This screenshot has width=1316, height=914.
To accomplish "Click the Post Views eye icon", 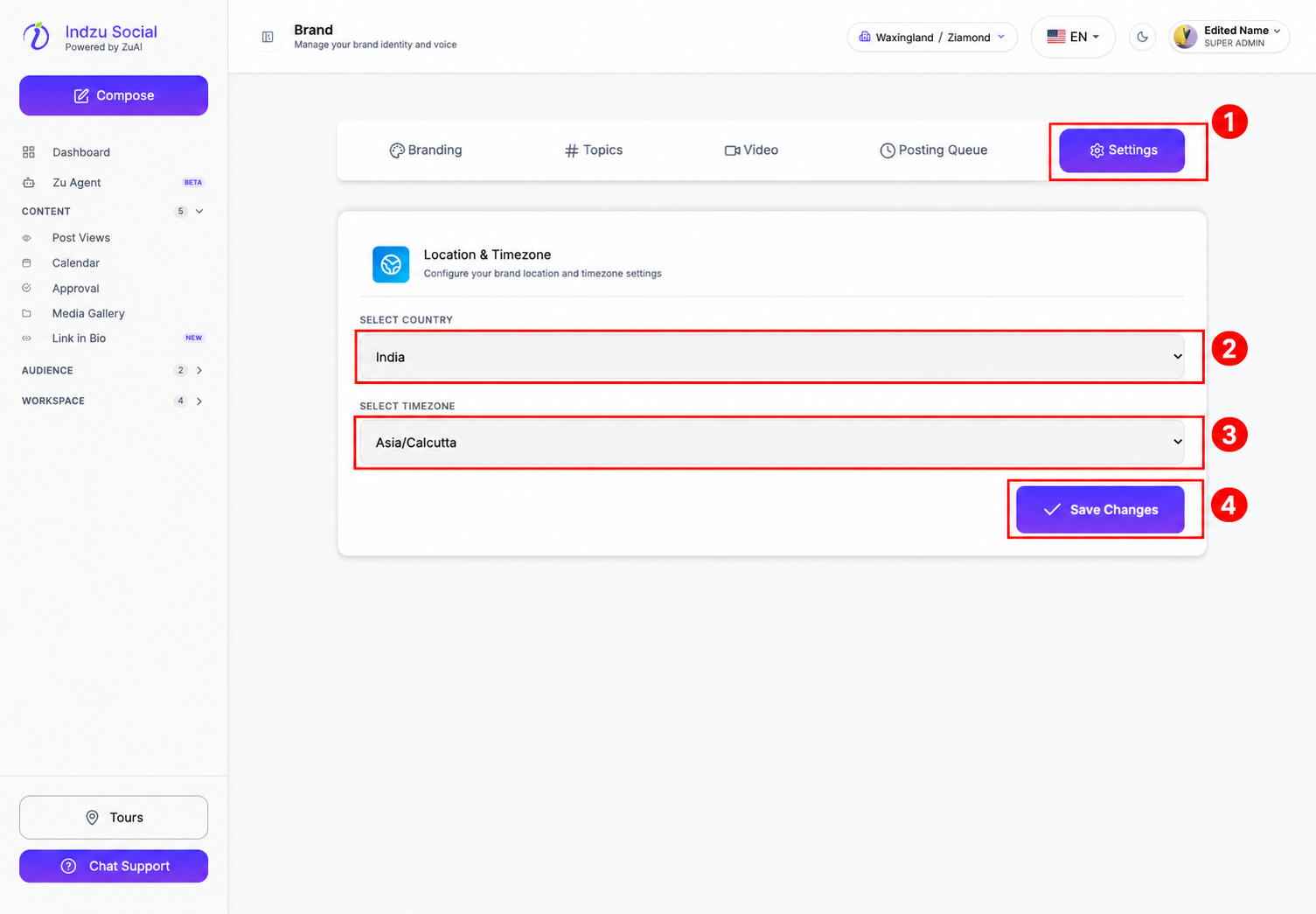I will pos(27,238).
